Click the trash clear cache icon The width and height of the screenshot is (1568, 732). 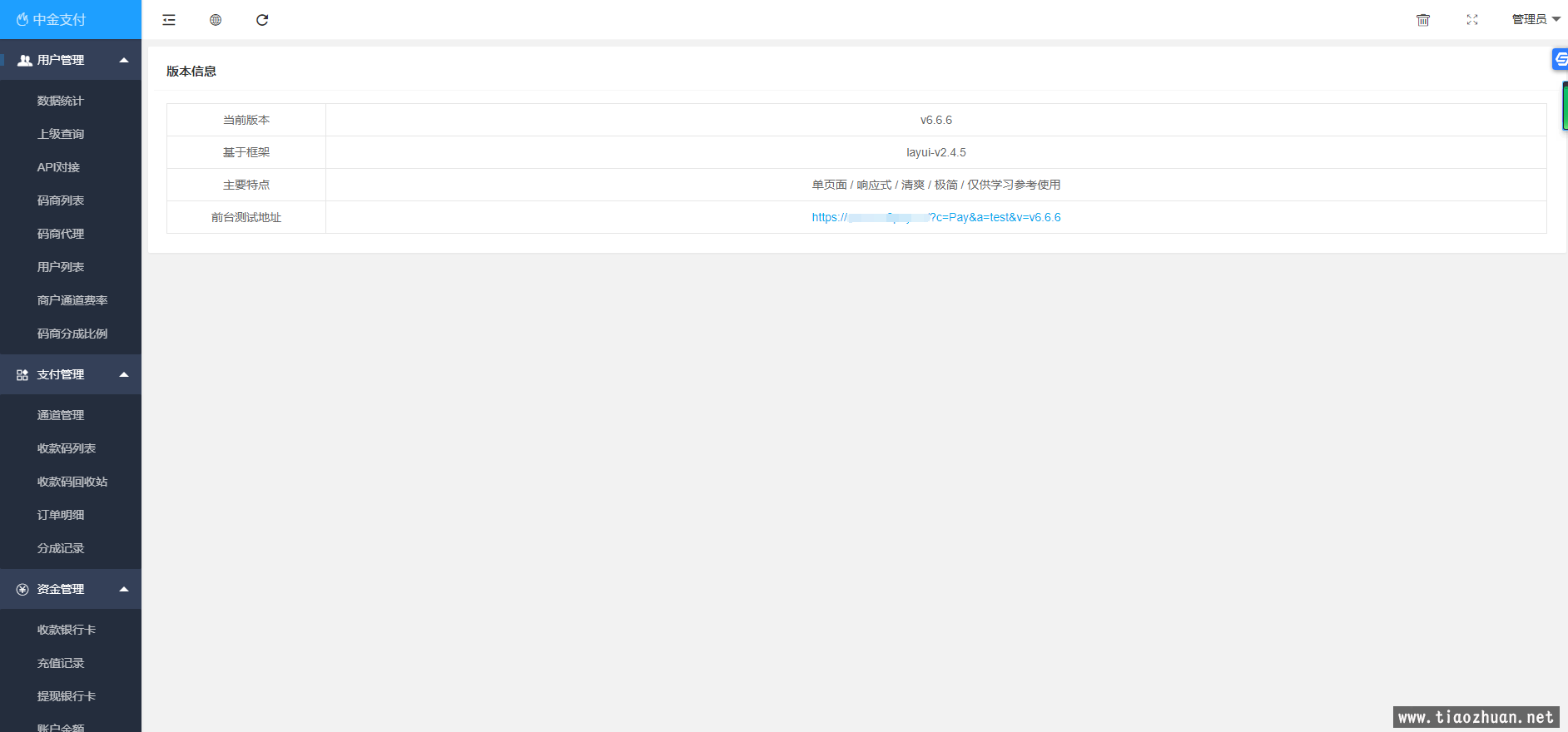coord(1423,20)
